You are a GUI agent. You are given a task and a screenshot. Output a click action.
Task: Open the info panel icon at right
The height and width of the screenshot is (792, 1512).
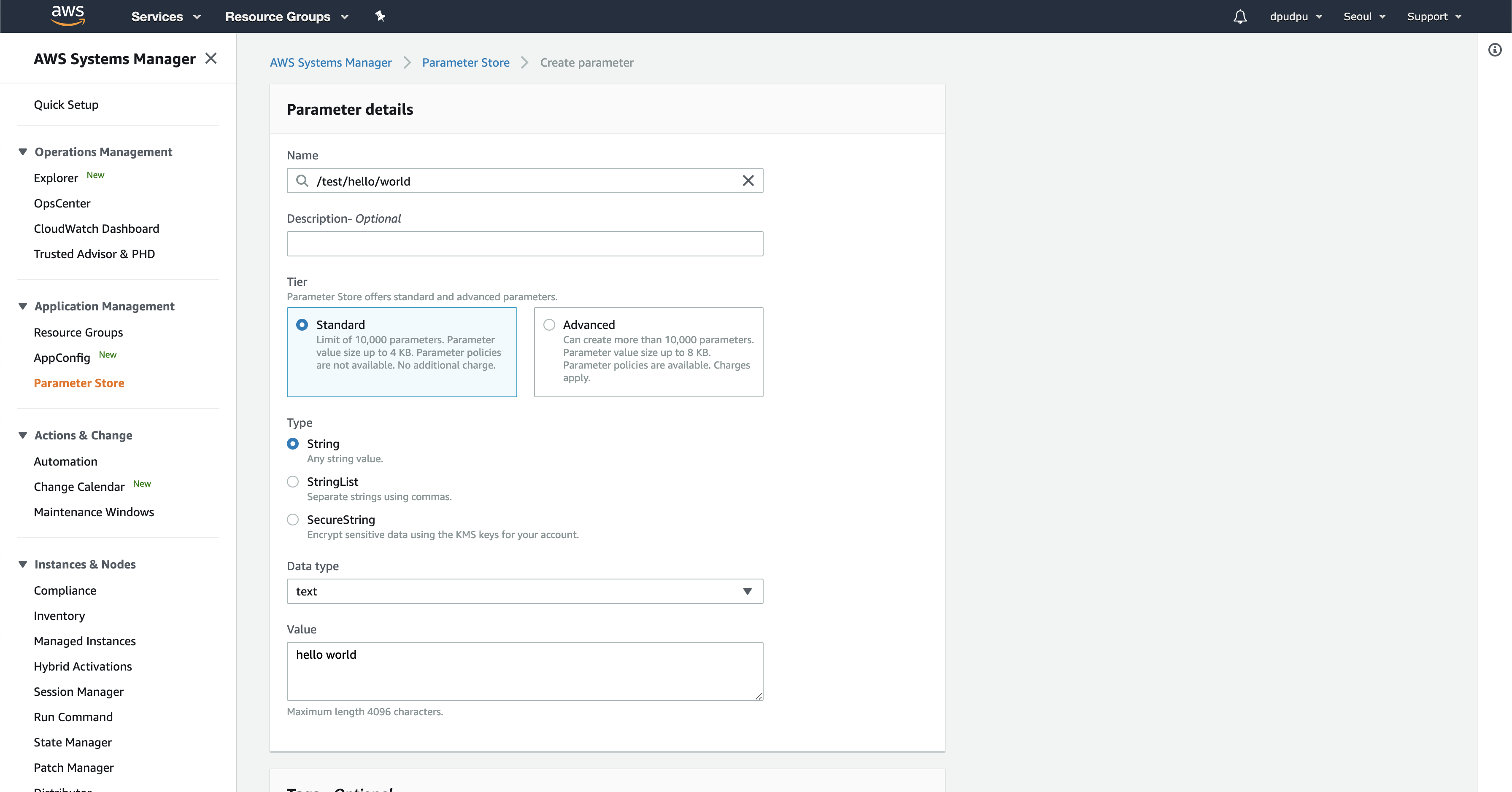1494,51
